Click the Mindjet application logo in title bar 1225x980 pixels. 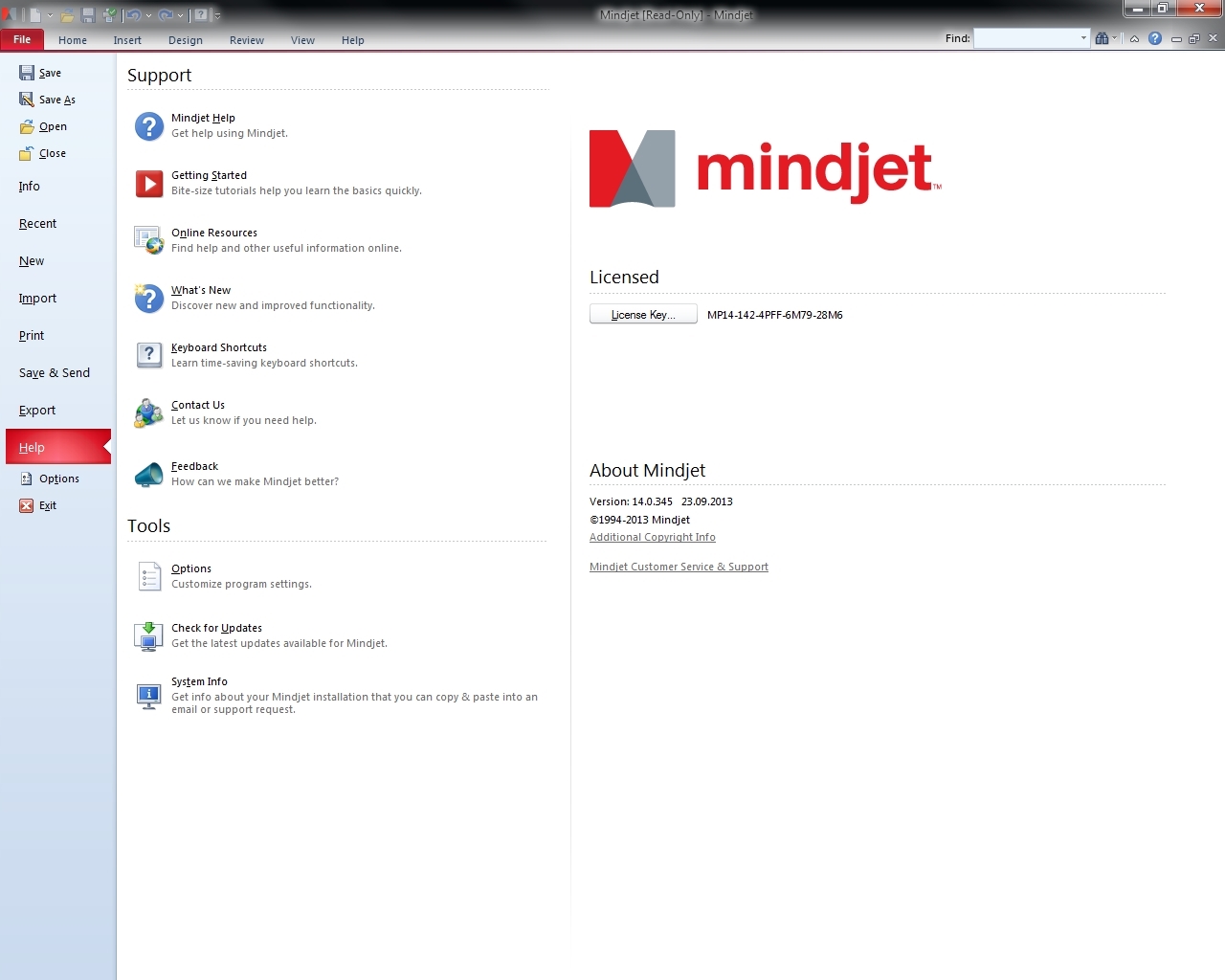(x=9, y=14)
